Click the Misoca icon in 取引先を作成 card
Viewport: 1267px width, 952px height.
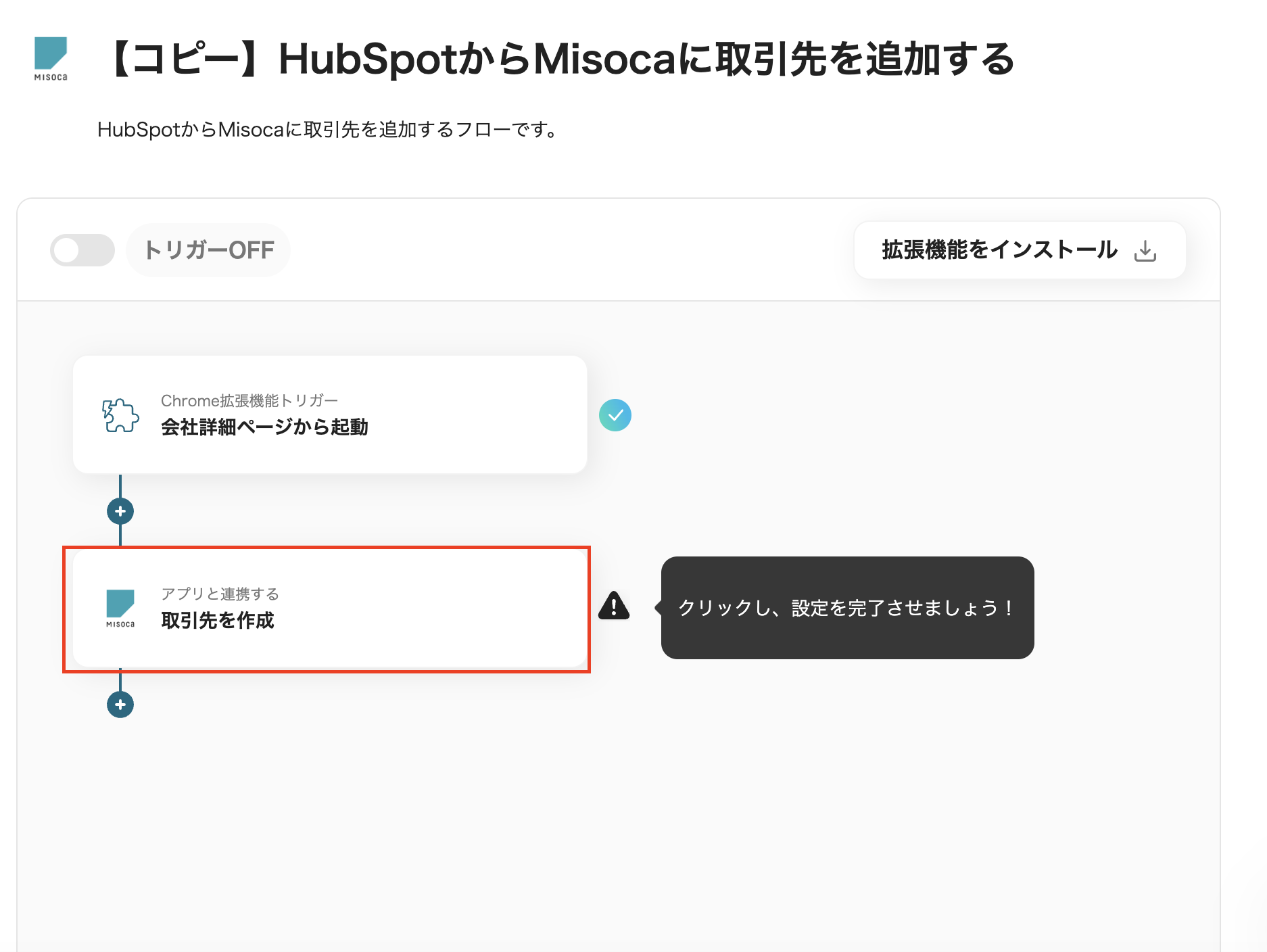click(x=120, y=609)
